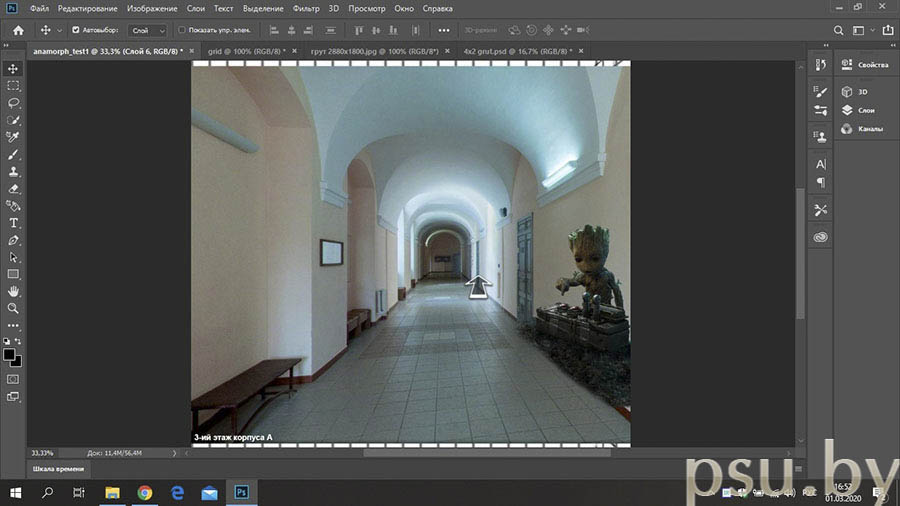Click the 33,33% zoom level field
Image resolution: width=900 pixels, height=506 pixels.
pyautogui.click(x=42, y=453)
